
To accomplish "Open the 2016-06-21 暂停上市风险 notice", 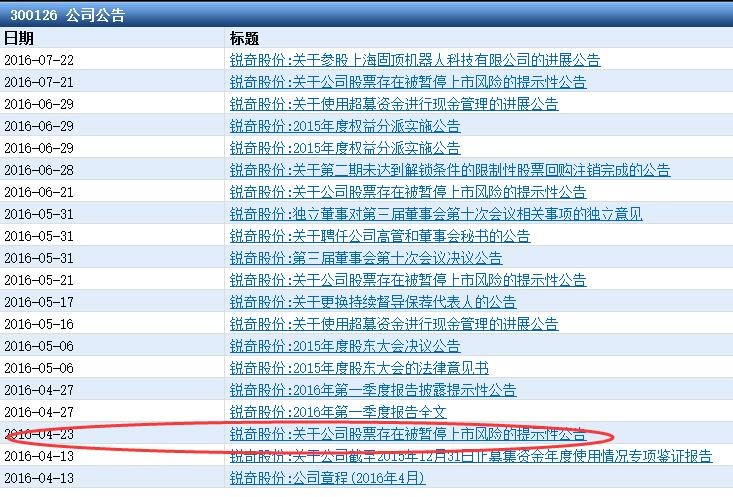I will (408, 192).
